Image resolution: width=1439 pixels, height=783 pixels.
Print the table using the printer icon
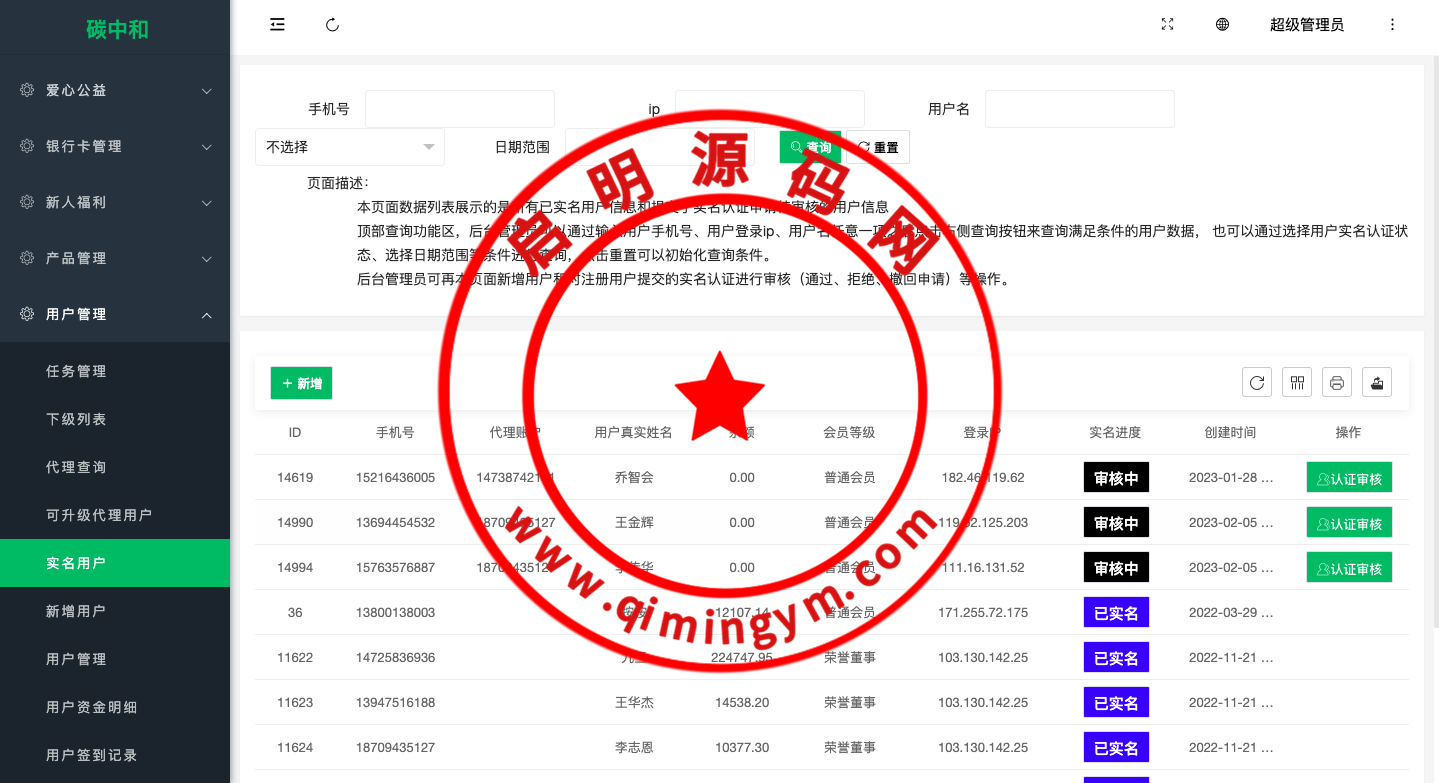tap(1337, 382)
